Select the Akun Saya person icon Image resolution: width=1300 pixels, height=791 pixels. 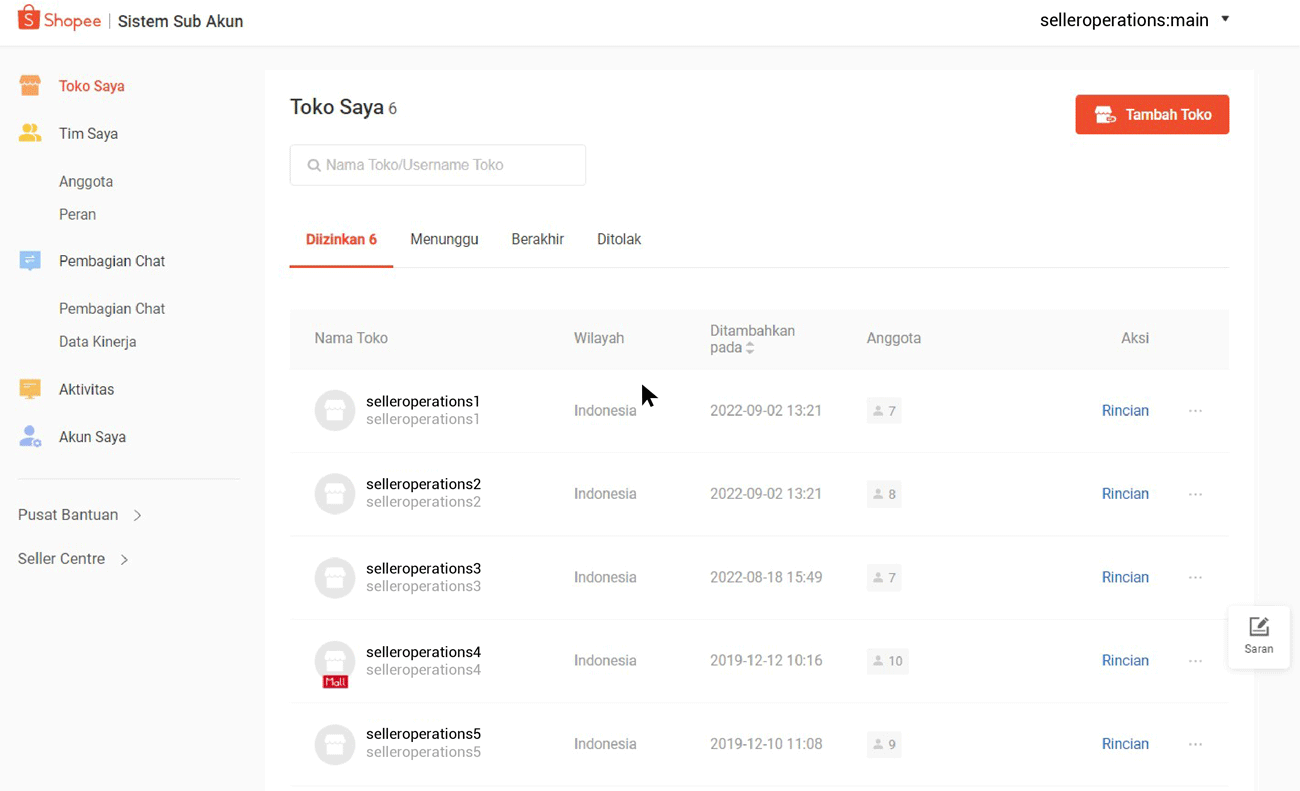coord(30,436)
